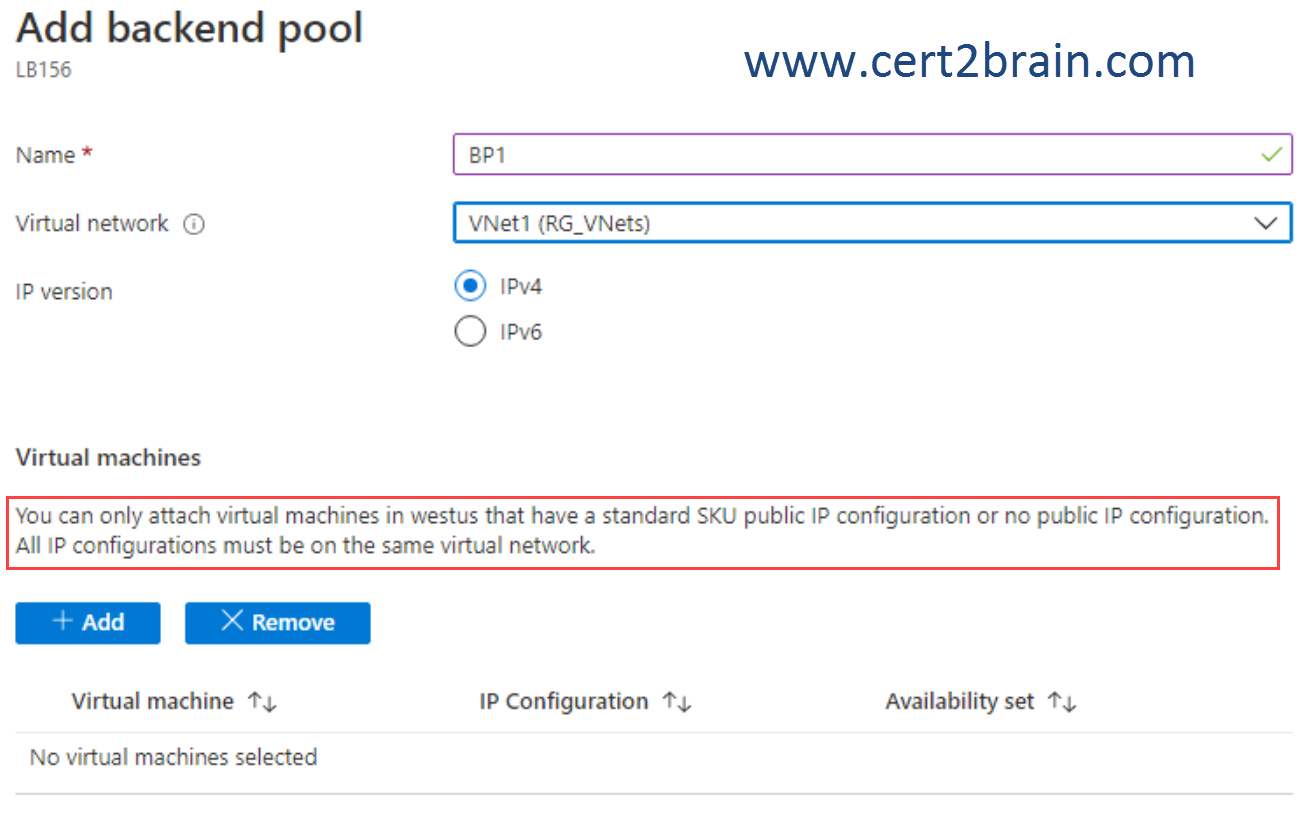The height and width of the screenshot is (821, 1315).
Task: Select the IPv4 radio button
Action: pos(470,286)
